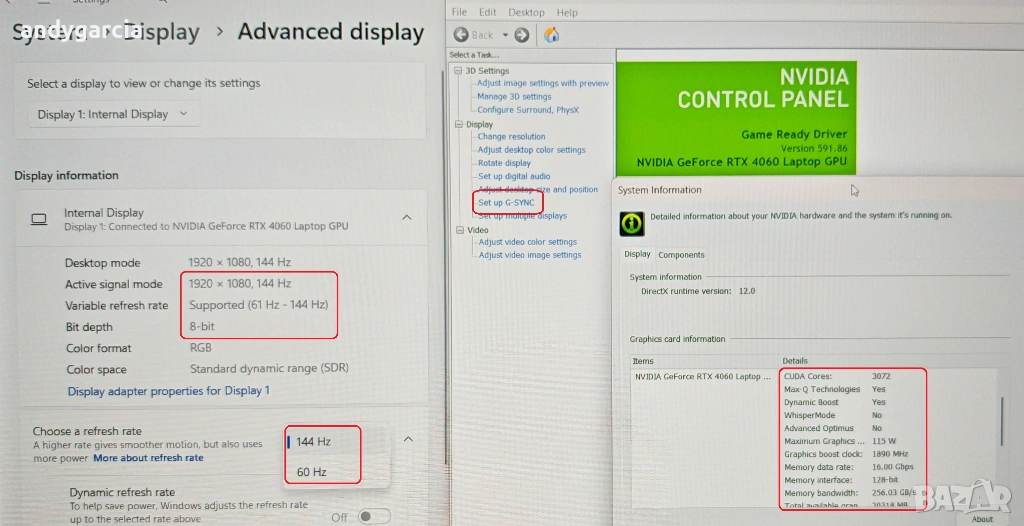Click the monitor icon beside Internal Display

pos(39,219)
